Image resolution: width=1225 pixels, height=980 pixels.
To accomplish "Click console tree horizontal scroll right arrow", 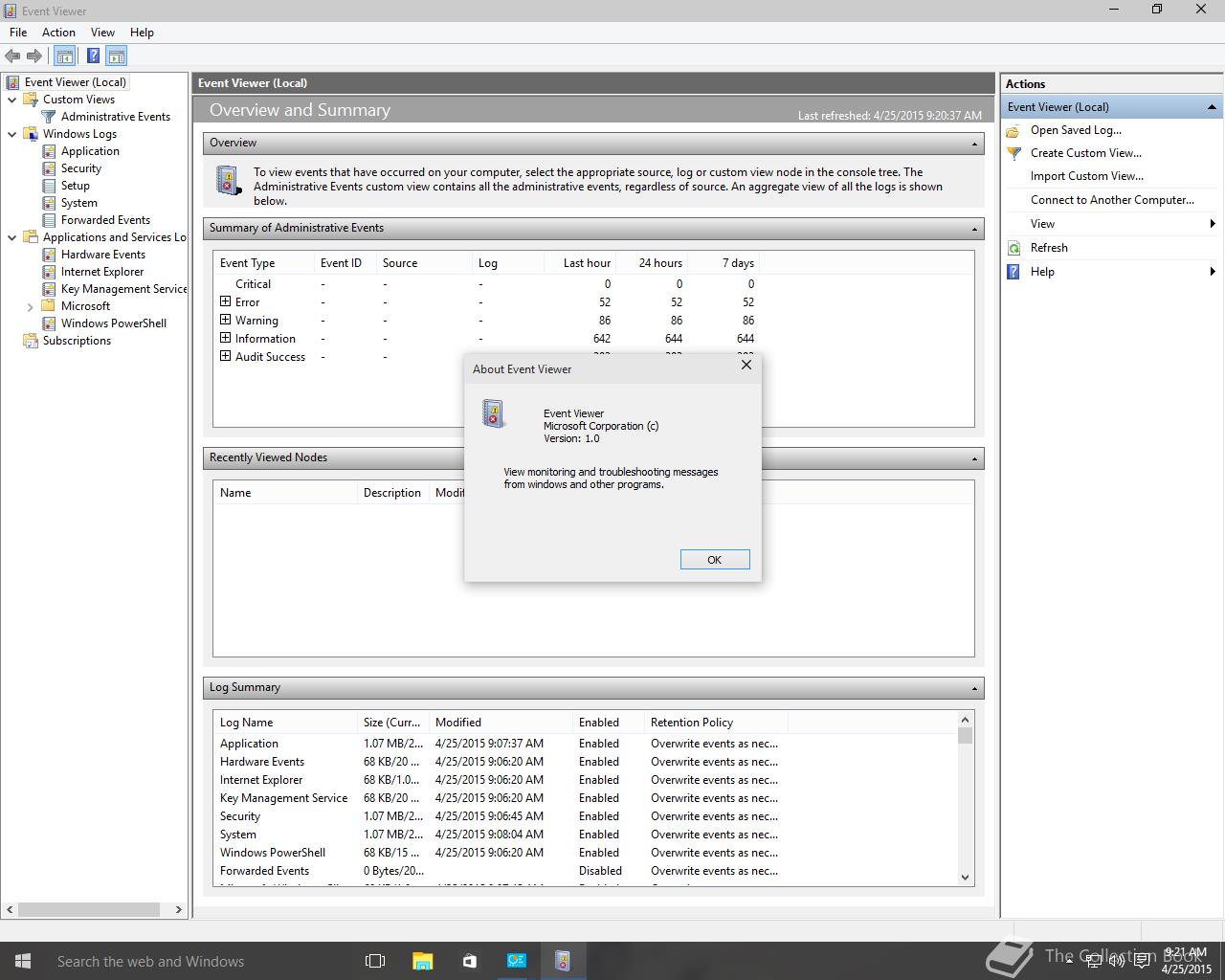I will click(x=178, y=910).
